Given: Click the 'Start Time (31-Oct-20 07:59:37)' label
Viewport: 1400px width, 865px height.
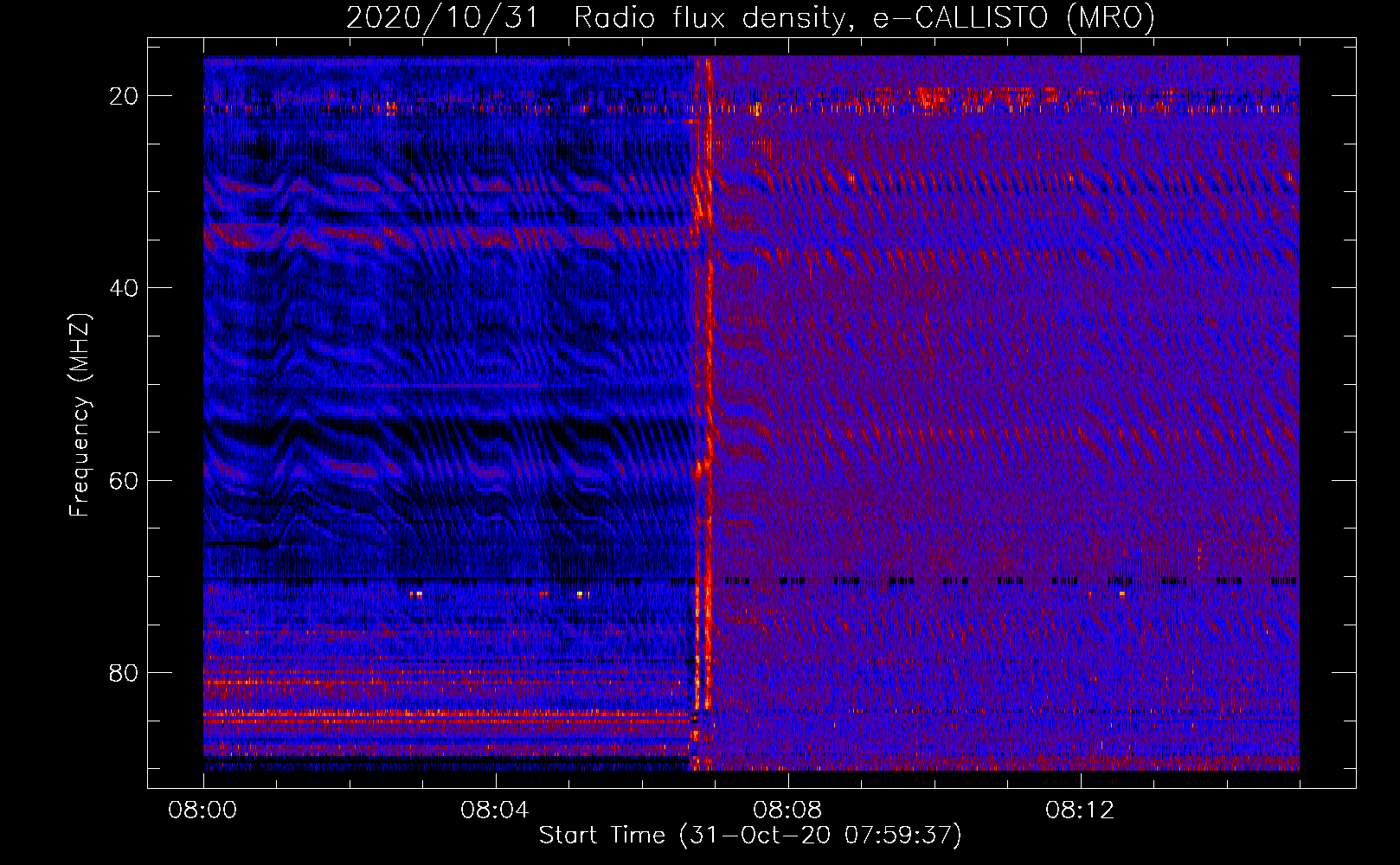Looking at the screenshot, I should pos(750,836).
